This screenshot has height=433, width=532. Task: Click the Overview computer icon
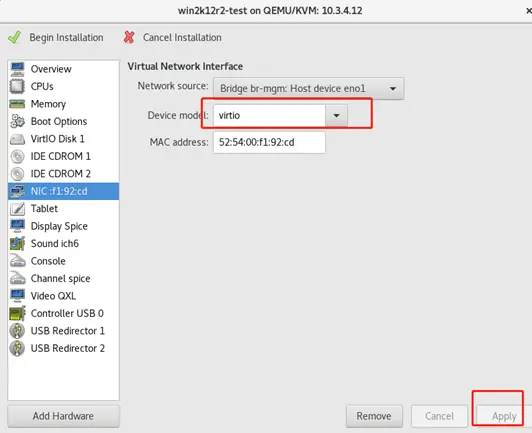pyautogui.click(x=17, y=69)
